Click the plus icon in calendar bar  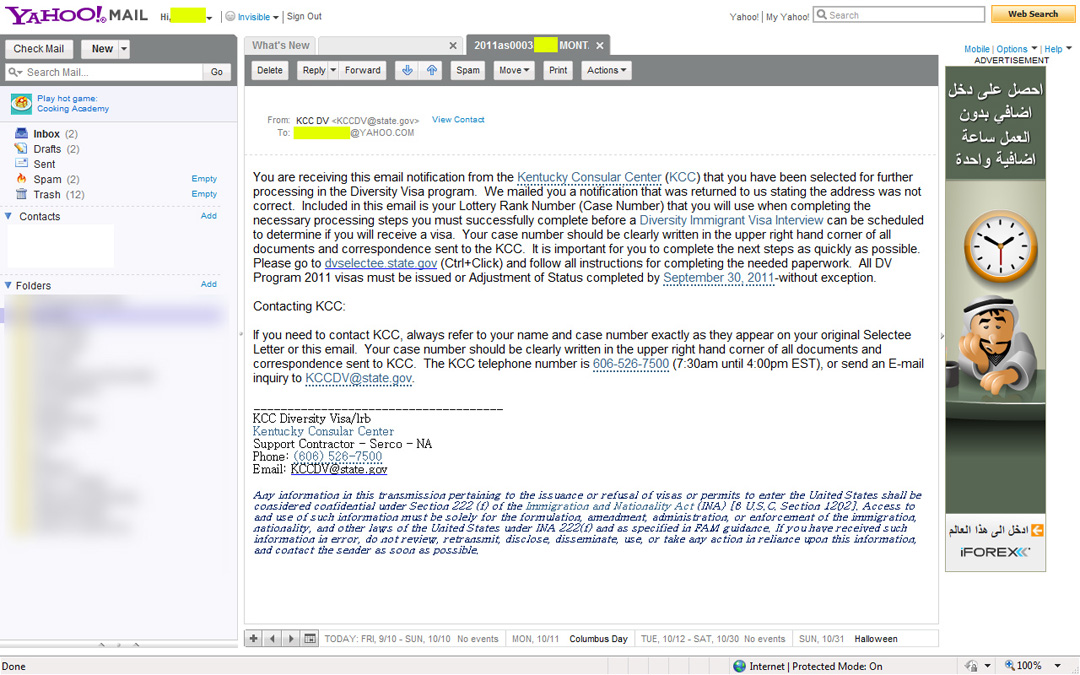point(253,638)
